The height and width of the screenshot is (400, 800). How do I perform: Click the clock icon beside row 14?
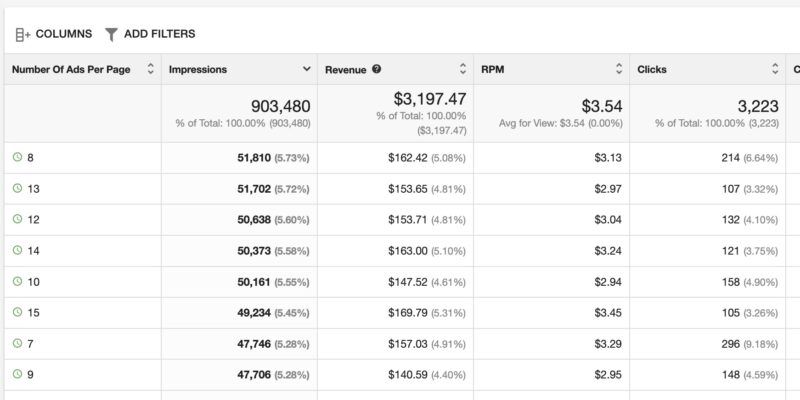pyautogui.click(x=17, y=250)
